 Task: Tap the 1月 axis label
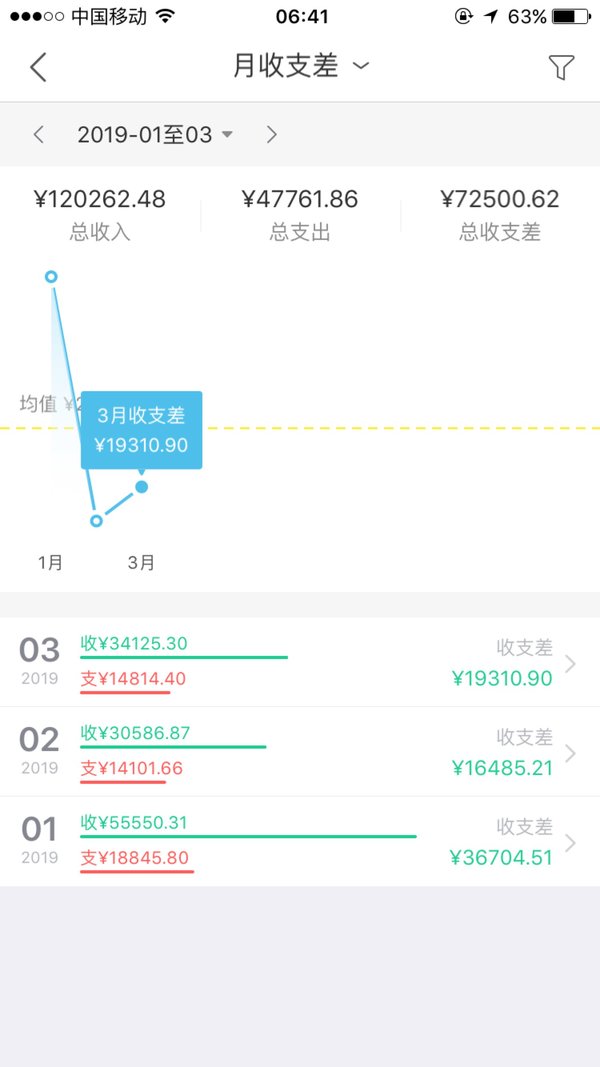(x=51, y=563)
